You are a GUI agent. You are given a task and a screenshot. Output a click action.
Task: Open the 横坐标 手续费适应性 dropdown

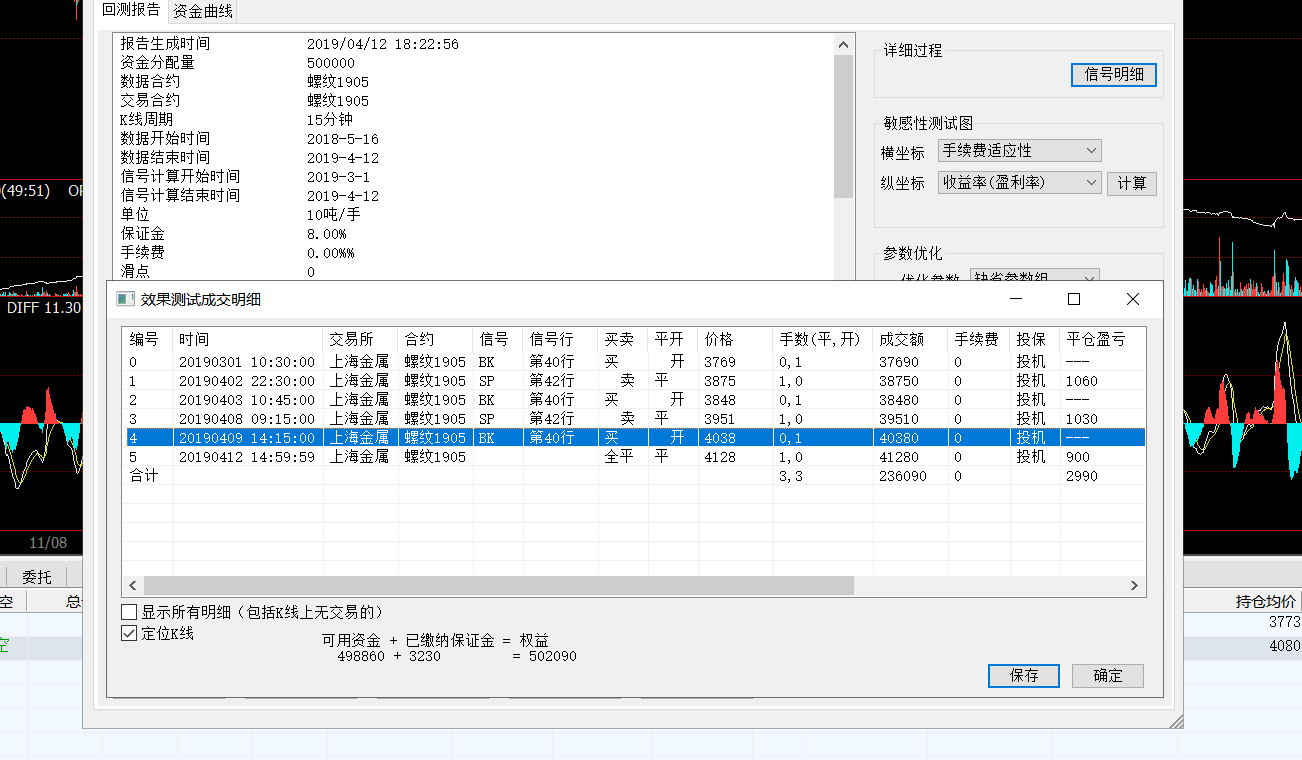coord(1019,151)
